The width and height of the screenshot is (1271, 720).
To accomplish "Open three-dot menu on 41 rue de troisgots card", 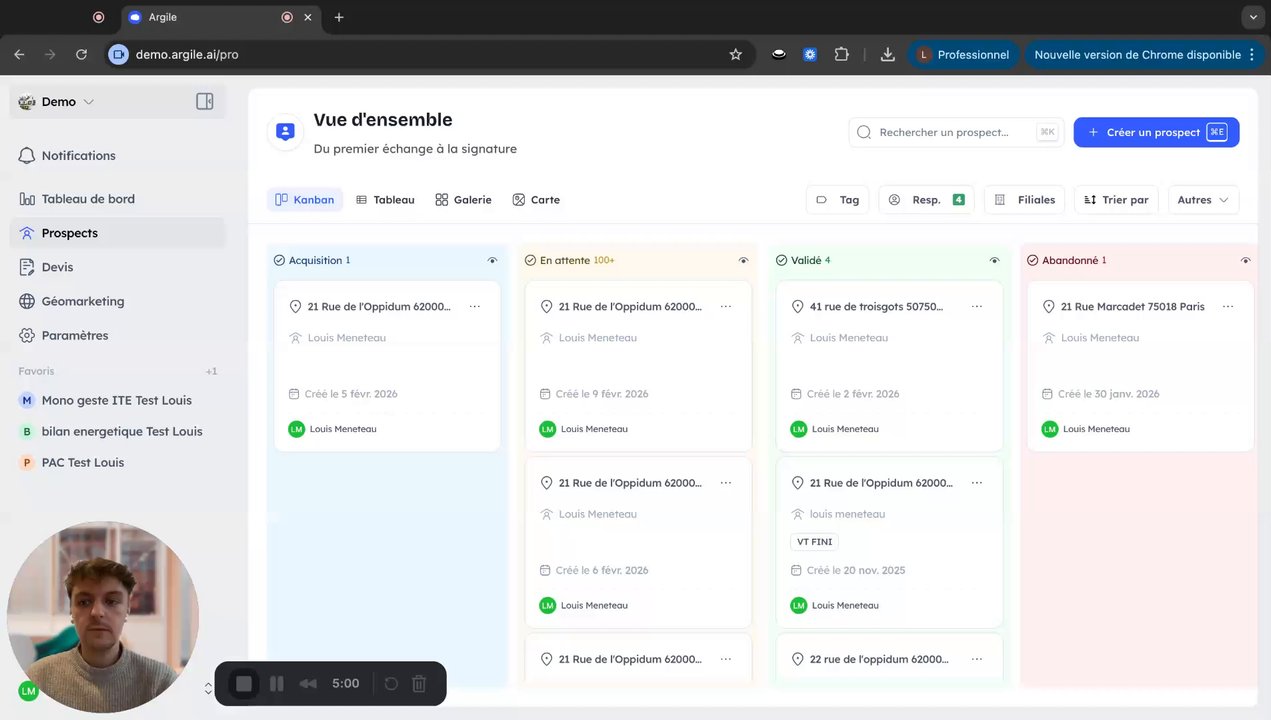I will pyautogui.click(x=977, y=307).
